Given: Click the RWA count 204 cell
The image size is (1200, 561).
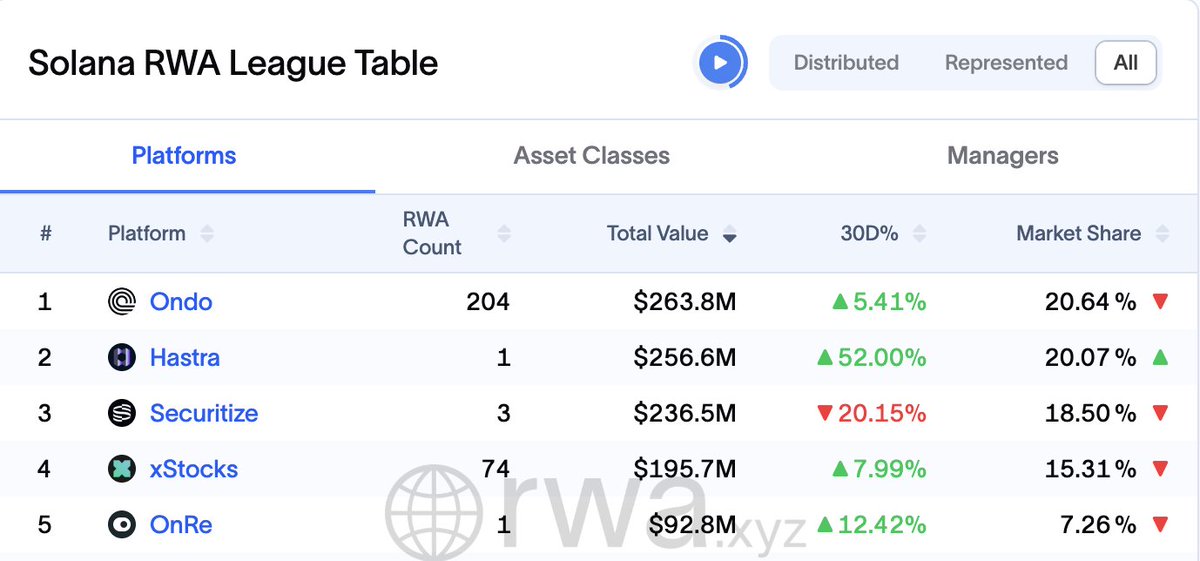Looking at the screenshot, I should [x=488, y=302].
